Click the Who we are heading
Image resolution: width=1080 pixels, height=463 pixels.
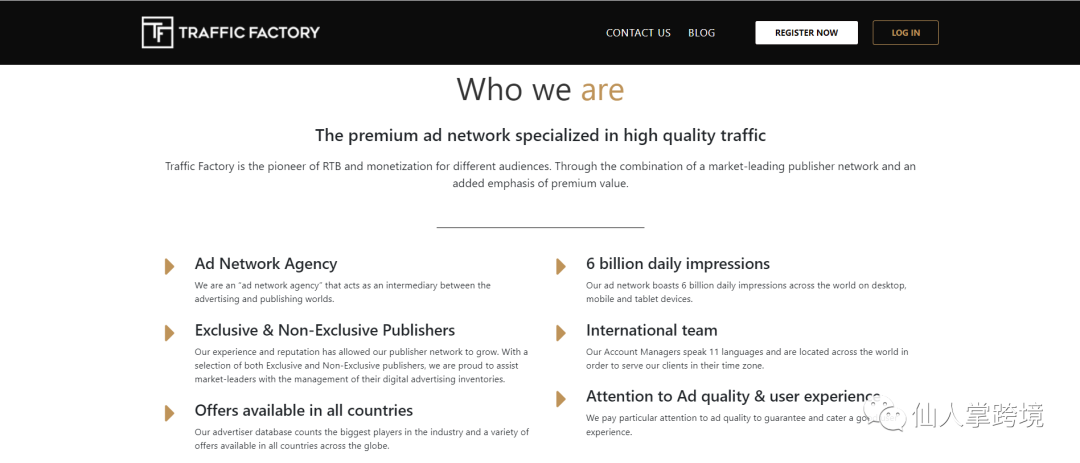[x=540, y=90]
